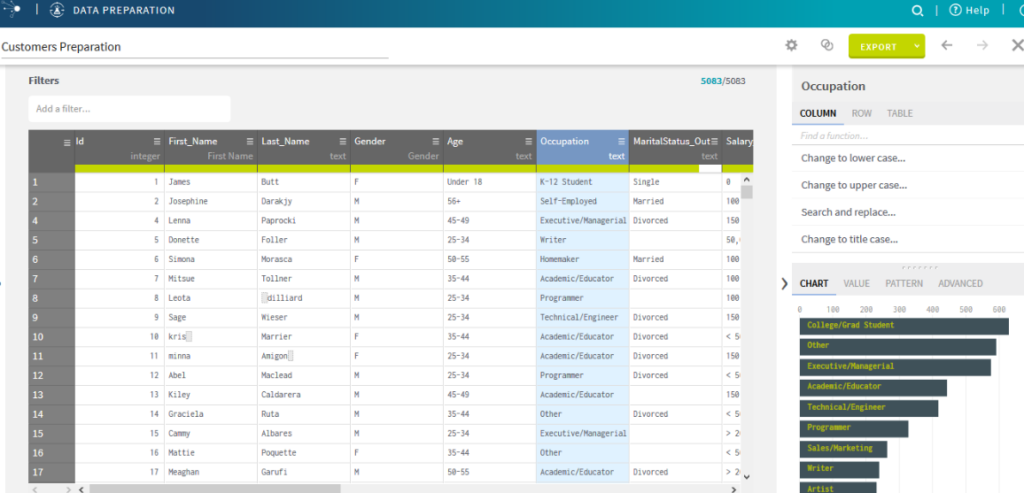Click the Occupation column quality bar
The height and width of the screenshot is (493, 1024).
(x=583, y=168)
